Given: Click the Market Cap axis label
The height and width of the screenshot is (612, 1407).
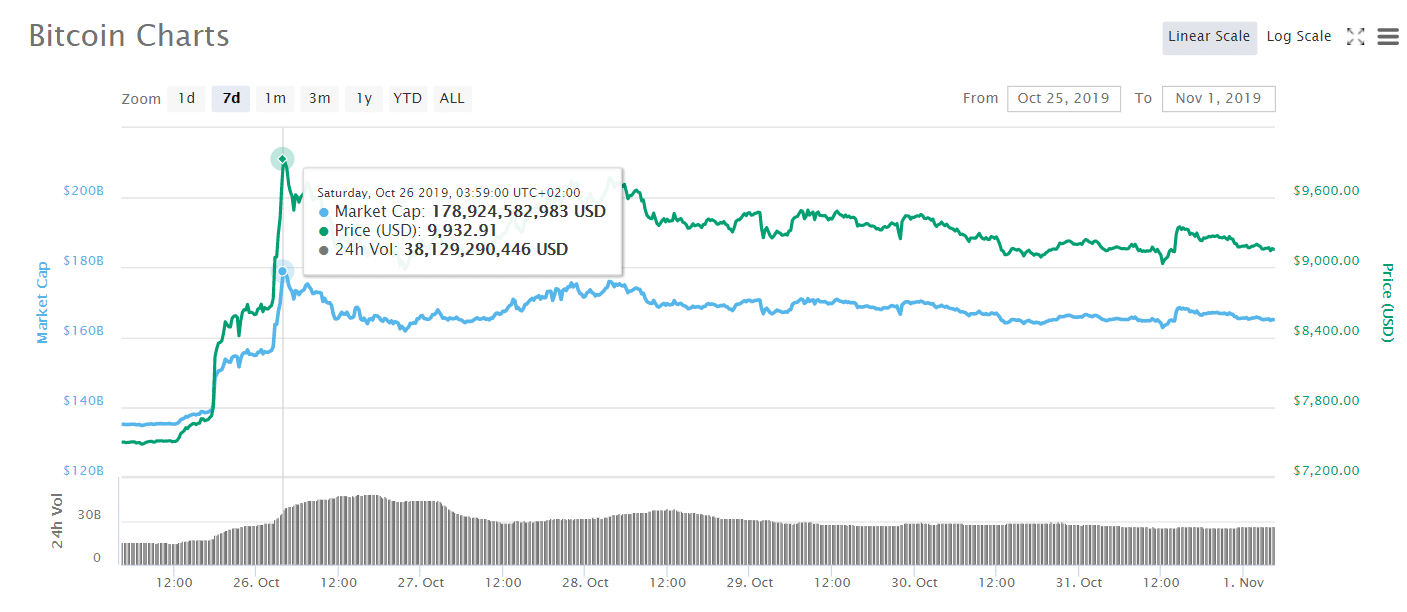Looking at the screenshot, I should click(x=43, y=300).
